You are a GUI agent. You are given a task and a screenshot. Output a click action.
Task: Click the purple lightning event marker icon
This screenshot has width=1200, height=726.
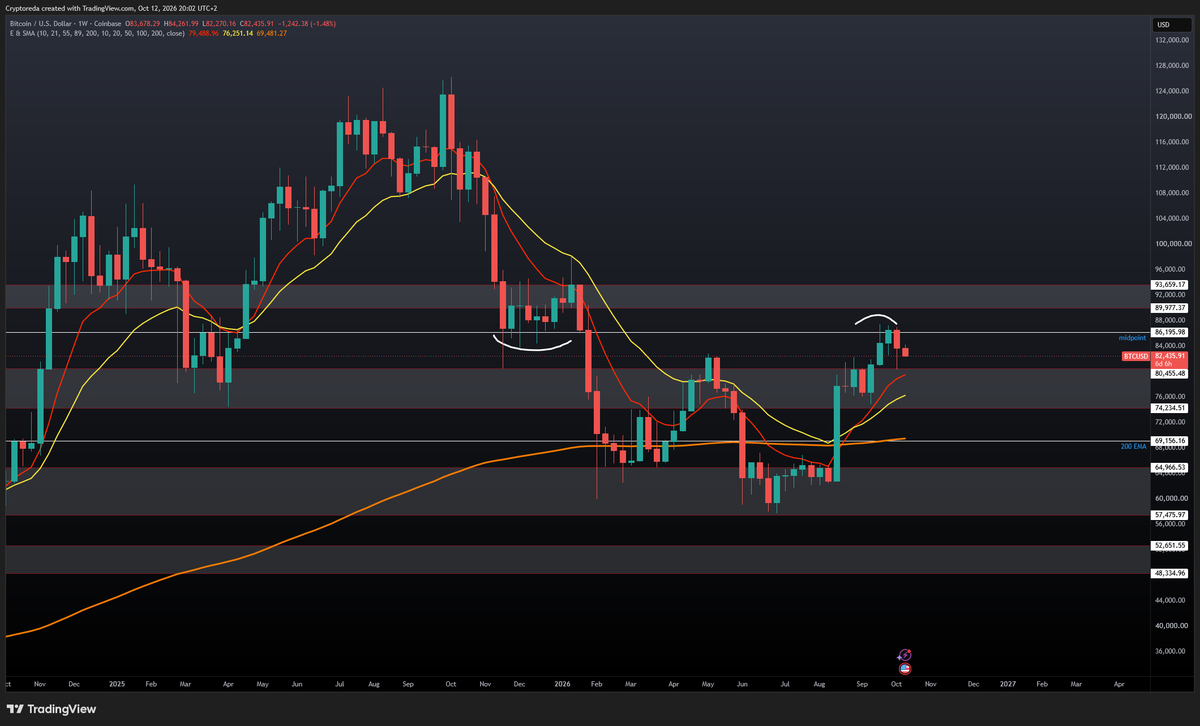click(905, 654)
